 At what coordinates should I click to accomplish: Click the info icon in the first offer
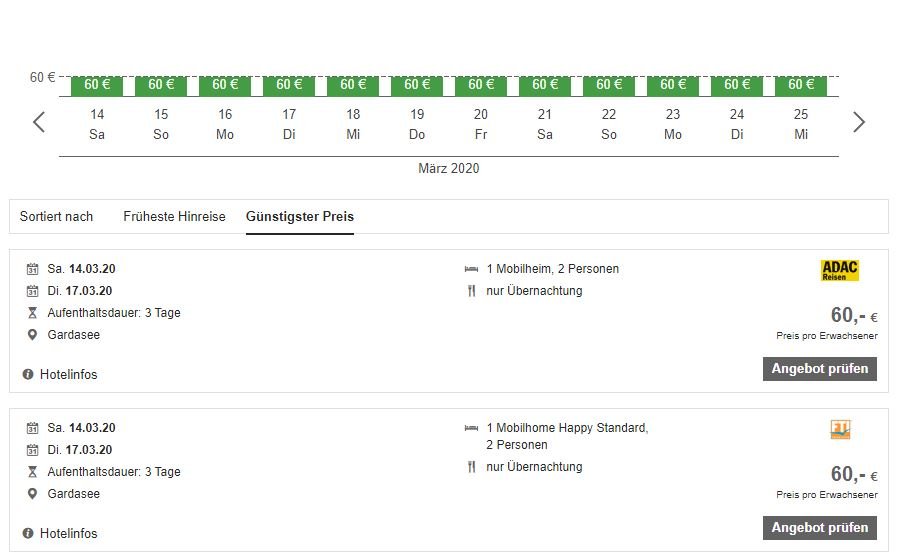tap(28, 375)
